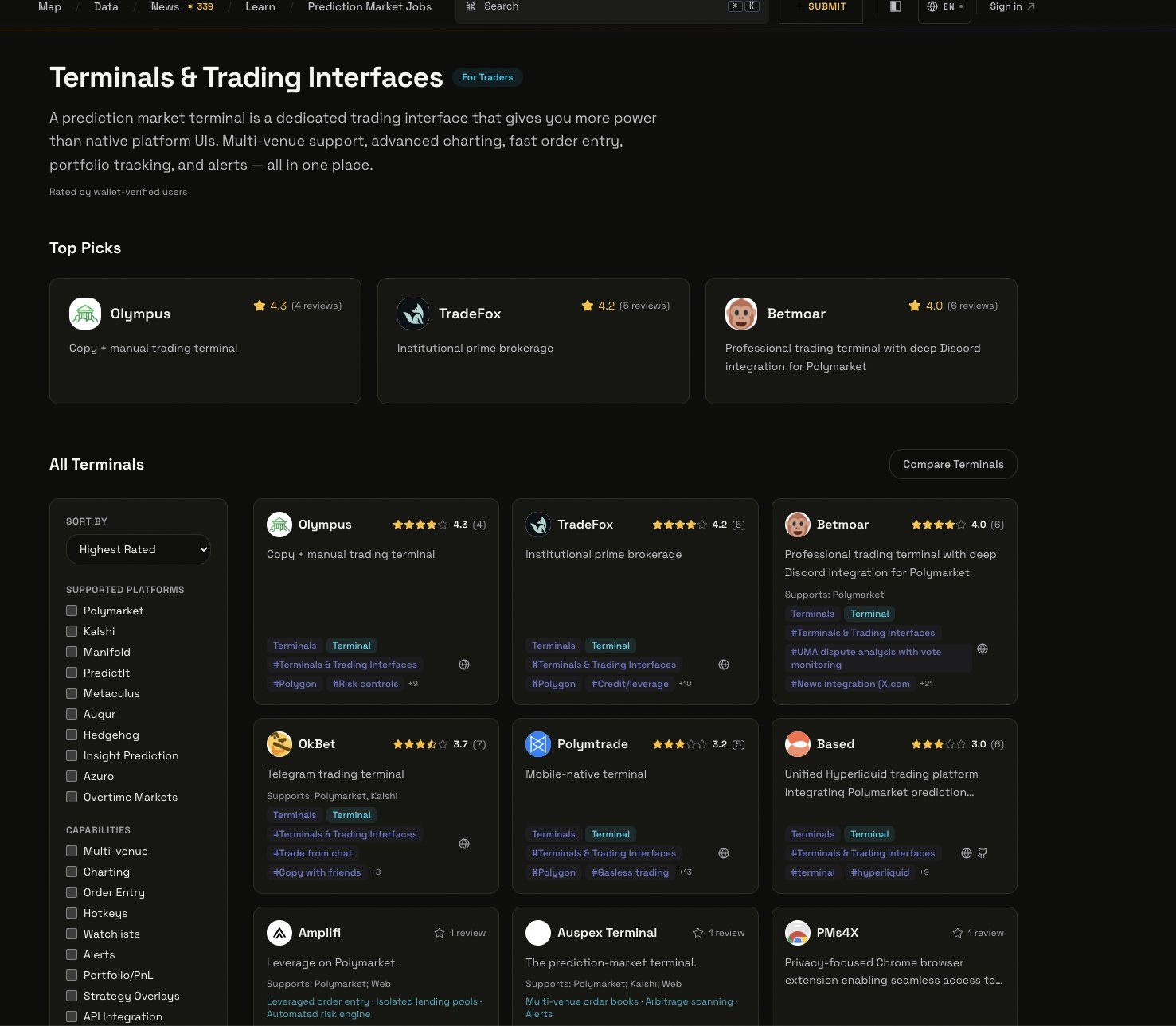Expand the +8 tags on OkBet card
Image resolution: width=1176 pixels, height=1026 pixels.
[376, 872]
